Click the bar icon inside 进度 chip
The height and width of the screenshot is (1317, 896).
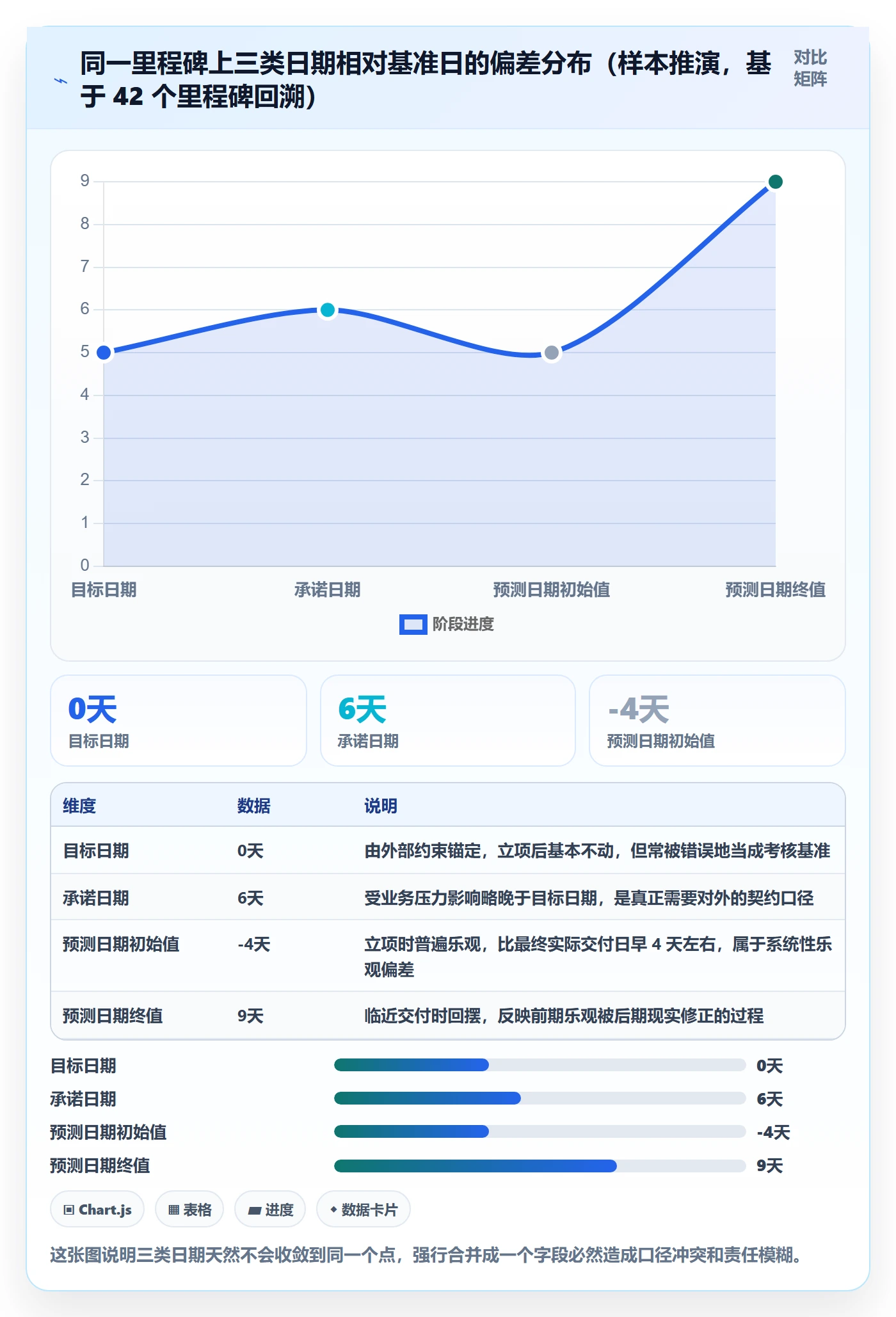(254, 1210)
